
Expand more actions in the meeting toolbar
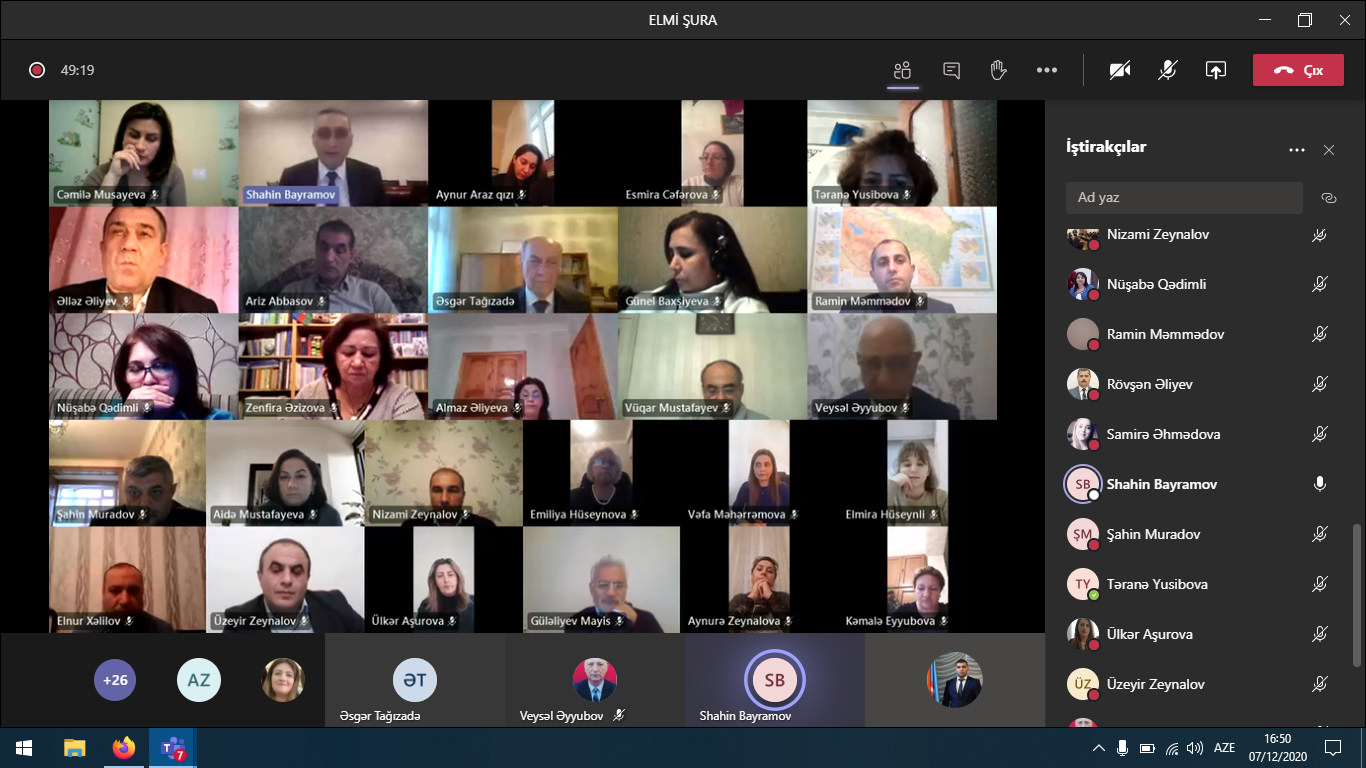[1046, 70]
